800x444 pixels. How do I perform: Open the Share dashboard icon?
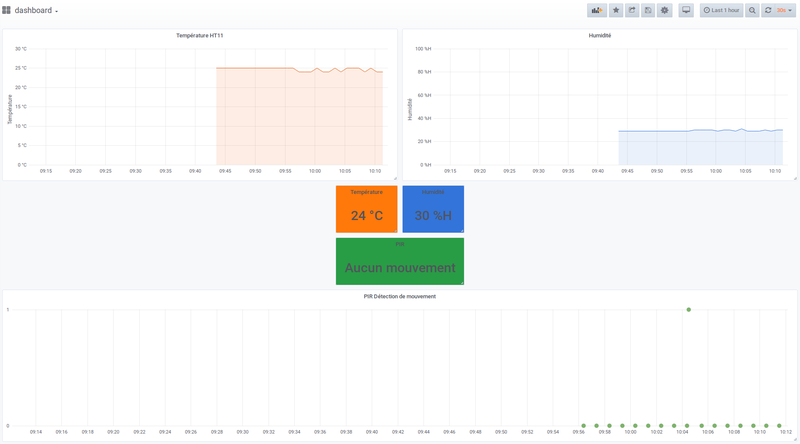pos(632,10)
